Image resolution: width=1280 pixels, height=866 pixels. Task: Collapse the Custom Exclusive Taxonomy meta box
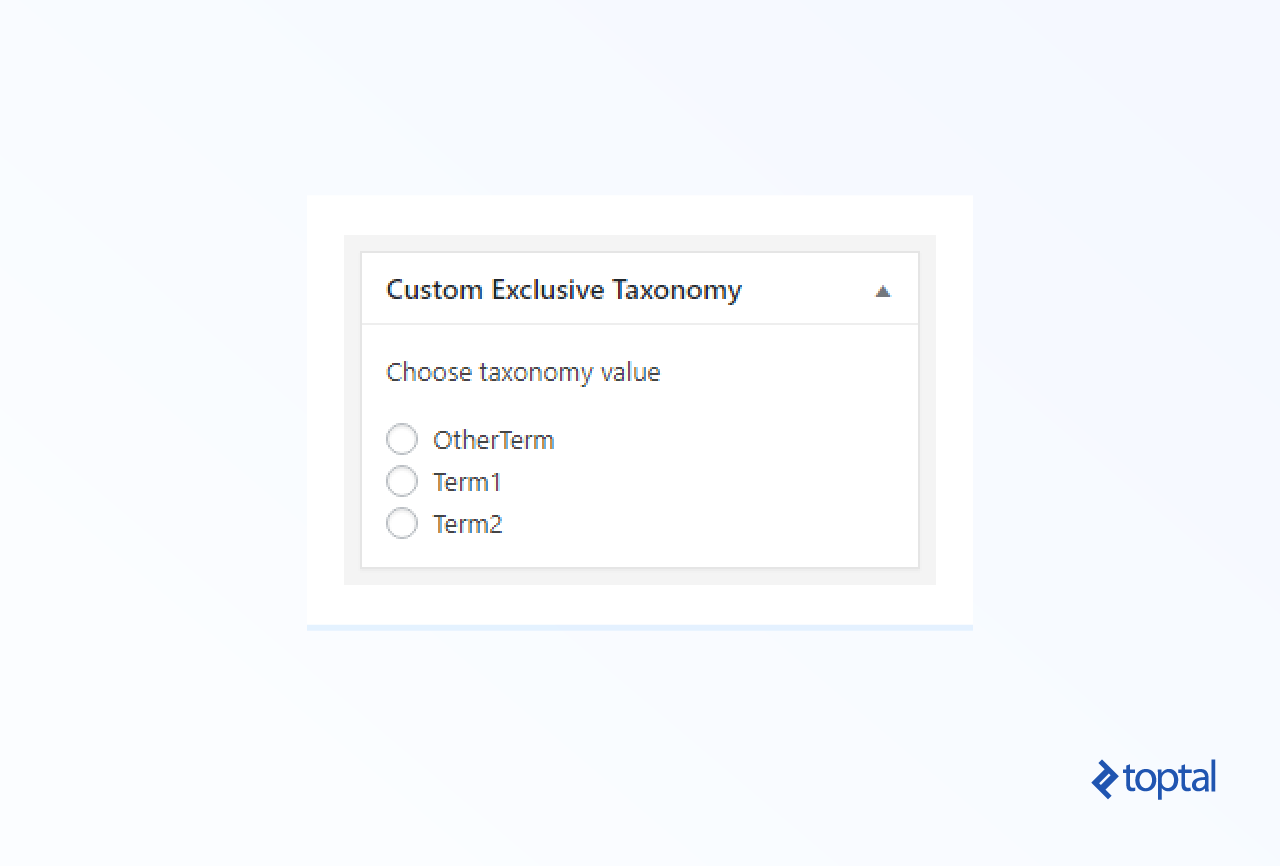click(x=883, y=290)
